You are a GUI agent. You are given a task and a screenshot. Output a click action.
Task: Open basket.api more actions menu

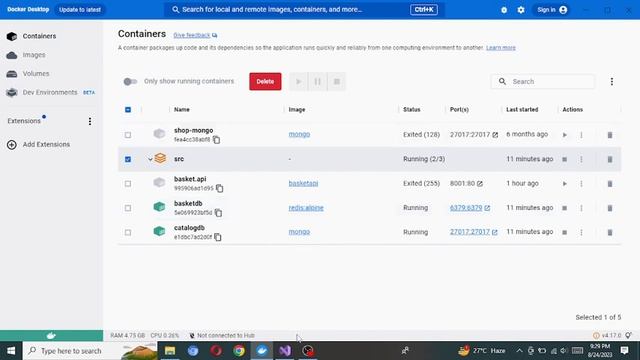point(581,184)
